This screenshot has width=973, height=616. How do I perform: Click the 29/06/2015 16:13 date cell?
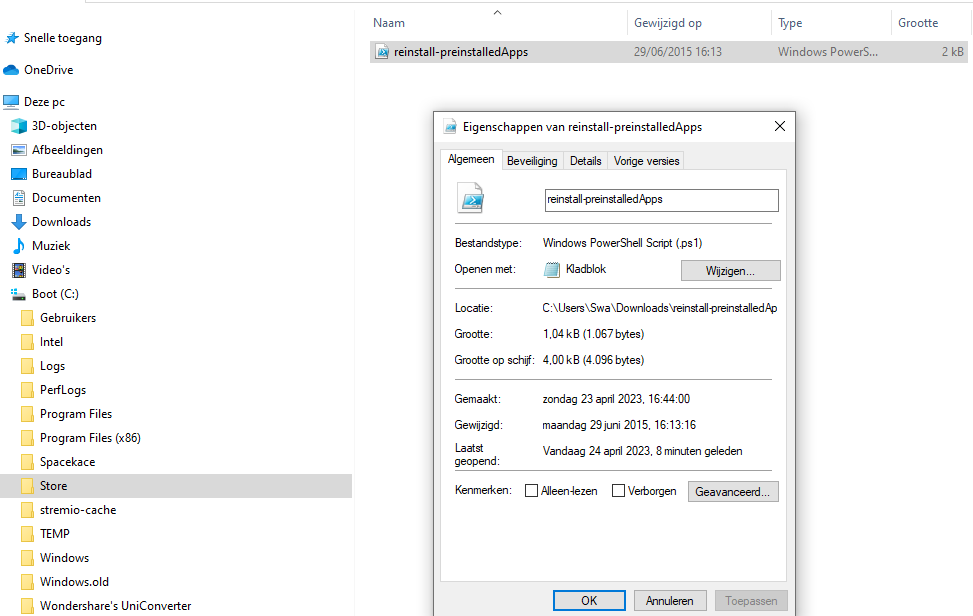pyautogui.click(x=678, y=52)
